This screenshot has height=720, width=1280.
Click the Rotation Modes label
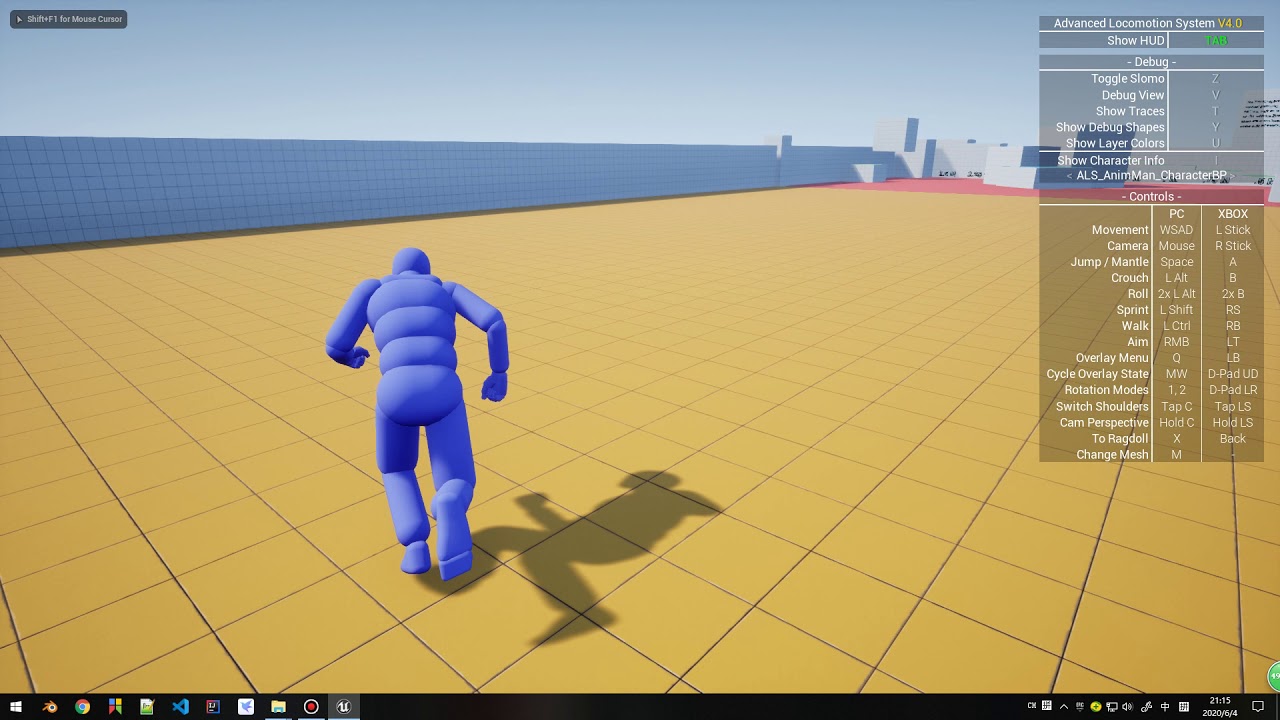click(1107, 390)
